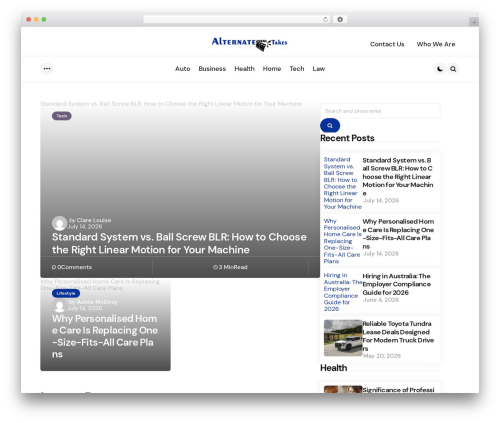Go to Contact Us page
This screenshot has width=500, height=423.
tap(387, 44)
